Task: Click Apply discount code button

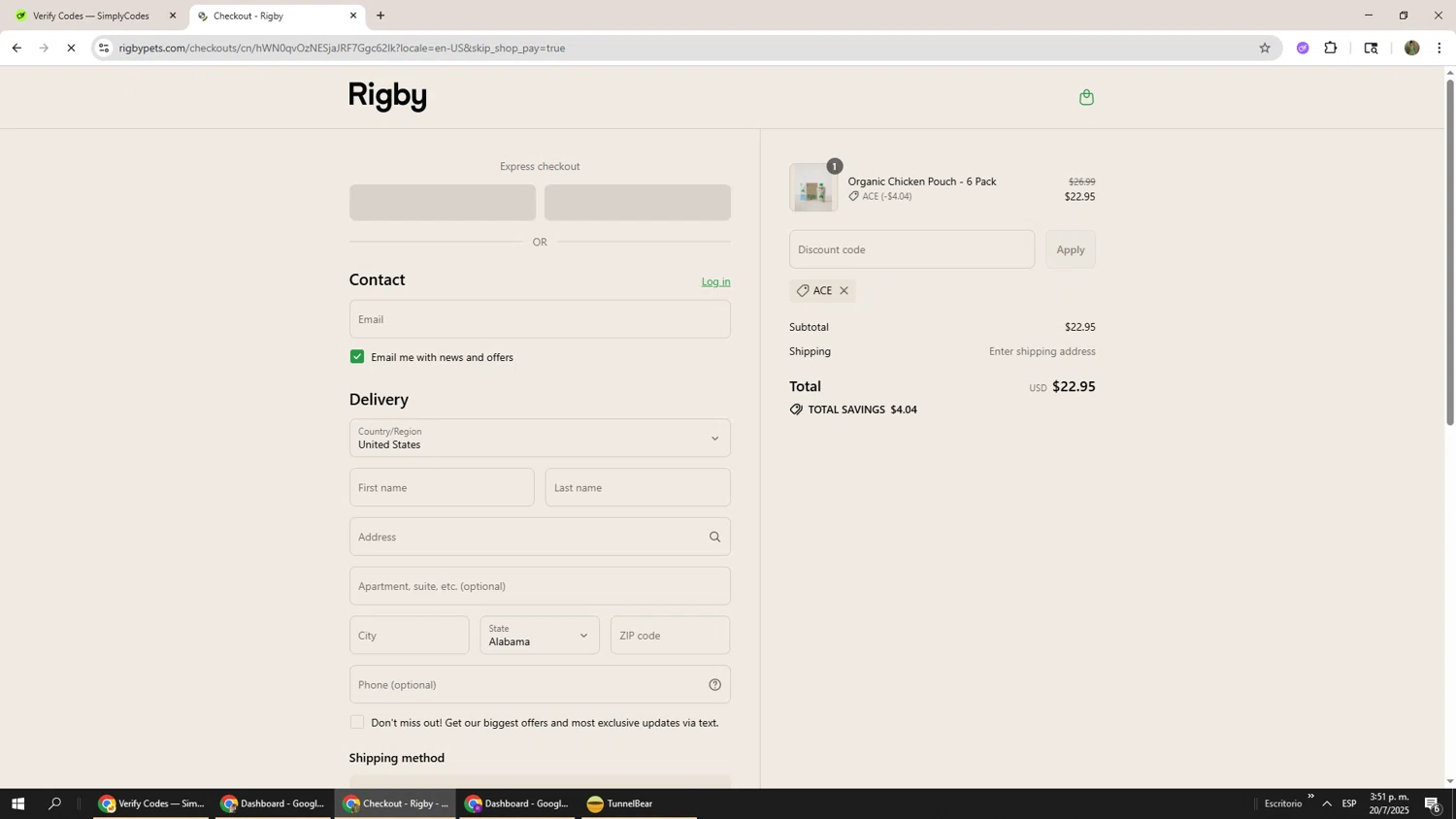Action: 1071,249
